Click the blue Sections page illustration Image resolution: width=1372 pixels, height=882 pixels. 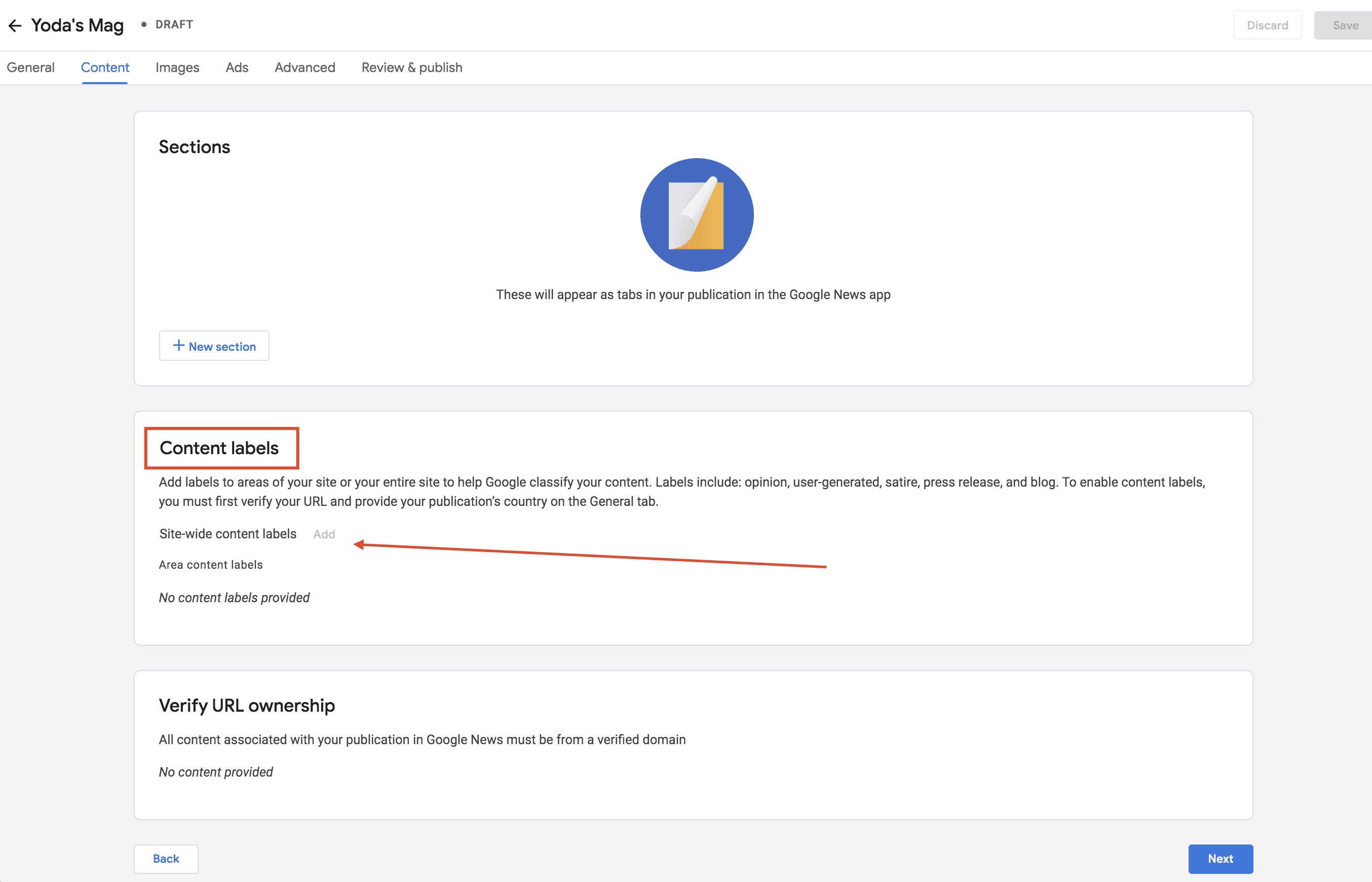(x=696, y=215)
